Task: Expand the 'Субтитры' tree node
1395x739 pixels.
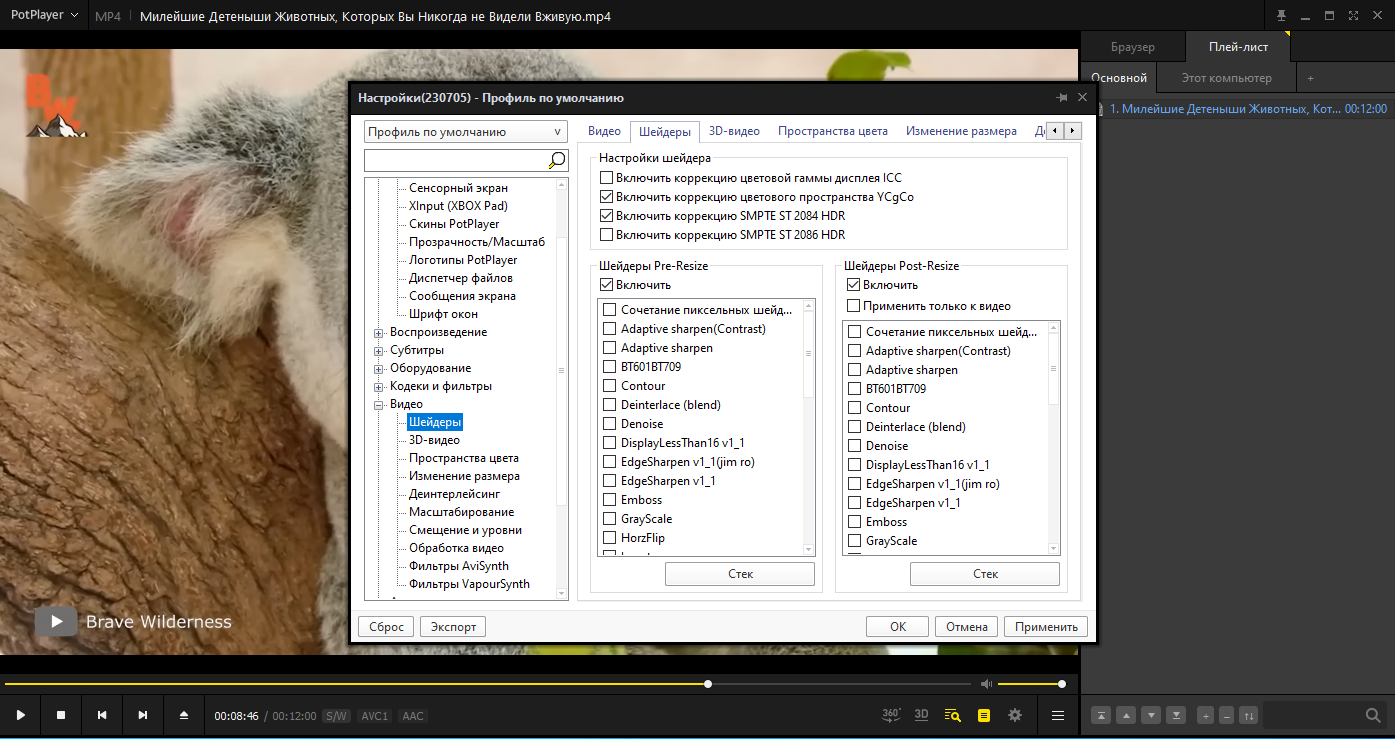Action: 379,351
